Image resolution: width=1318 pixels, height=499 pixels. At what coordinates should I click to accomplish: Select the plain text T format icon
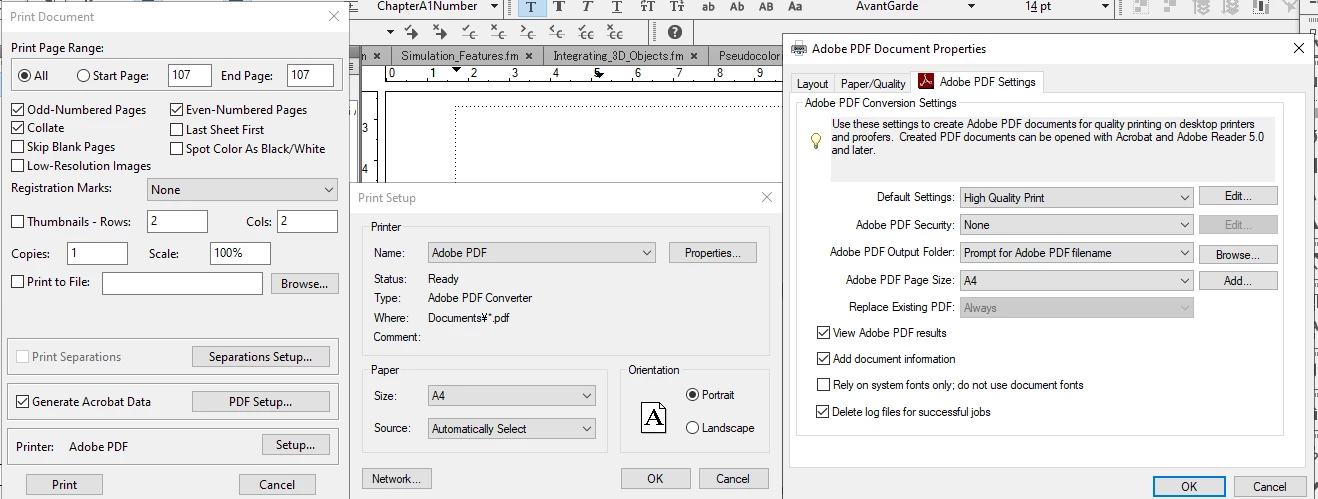tap(531, 7)
